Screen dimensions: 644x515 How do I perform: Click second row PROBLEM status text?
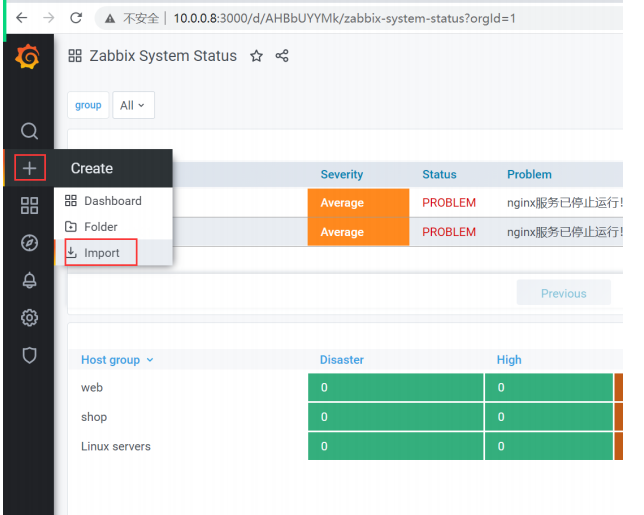coord(449,232)
